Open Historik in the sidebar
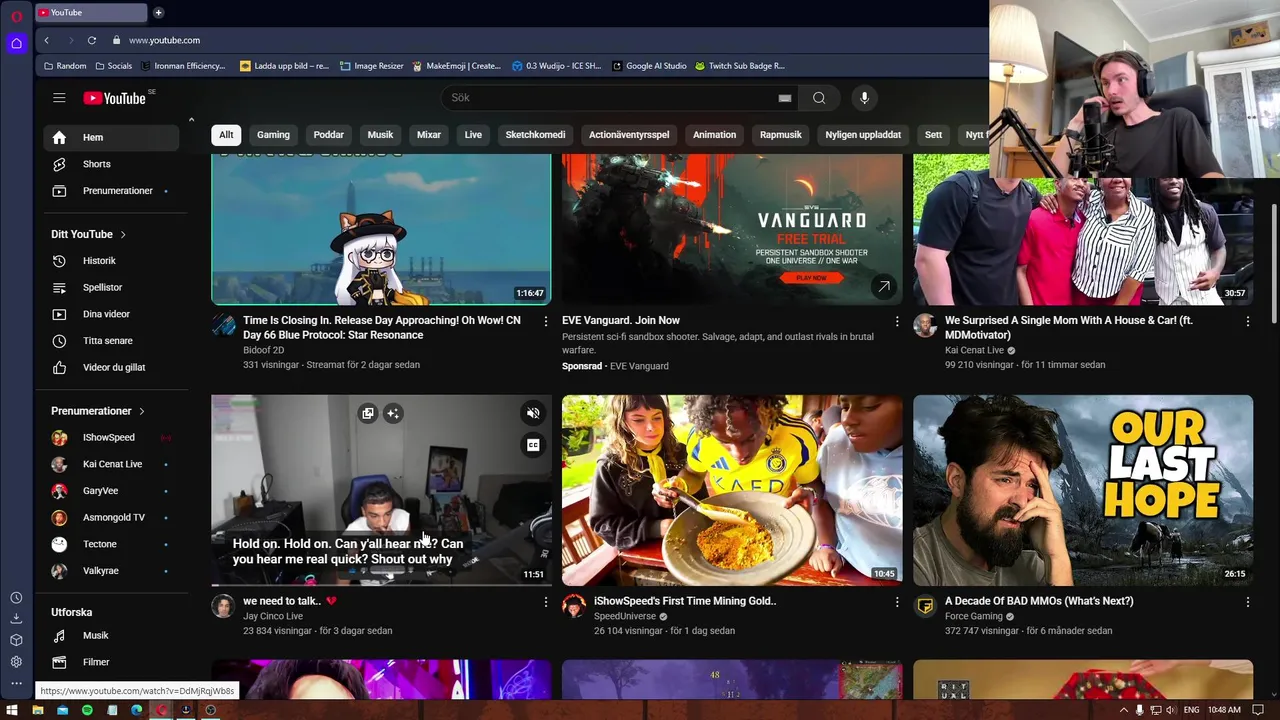The width and height of the screenshot is (1280, 720). pyautogui.click(x=111, y=261)
